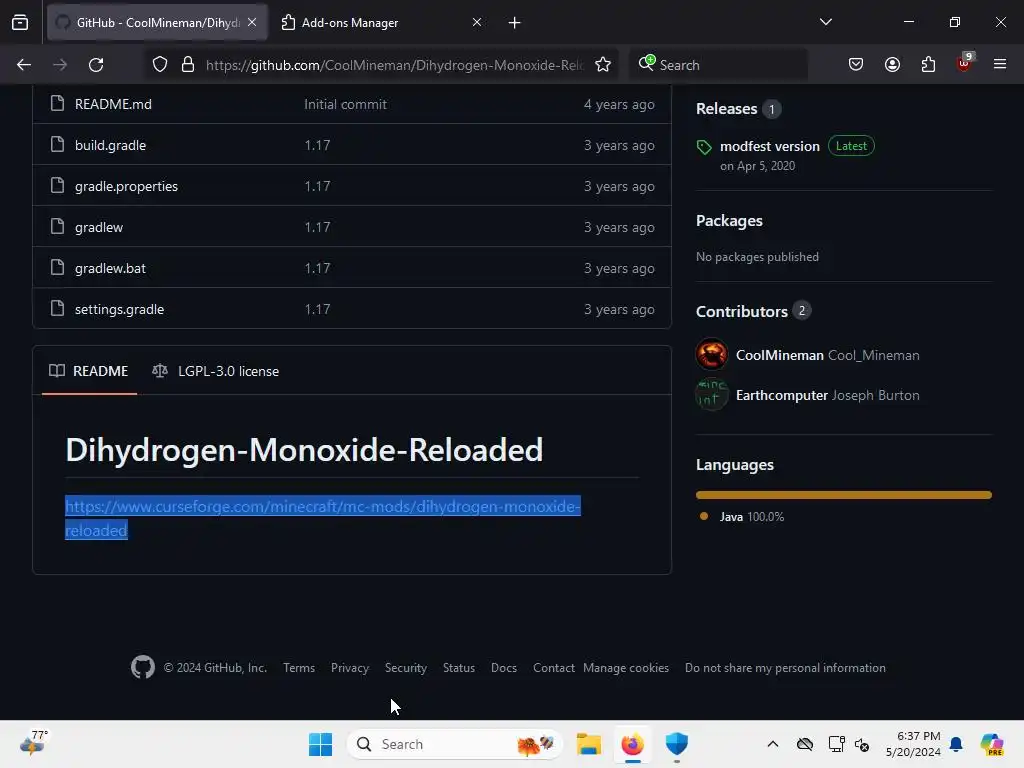Open build.gradle file
The height and width of the screenshot is (768, 1024).
point(110,146)
